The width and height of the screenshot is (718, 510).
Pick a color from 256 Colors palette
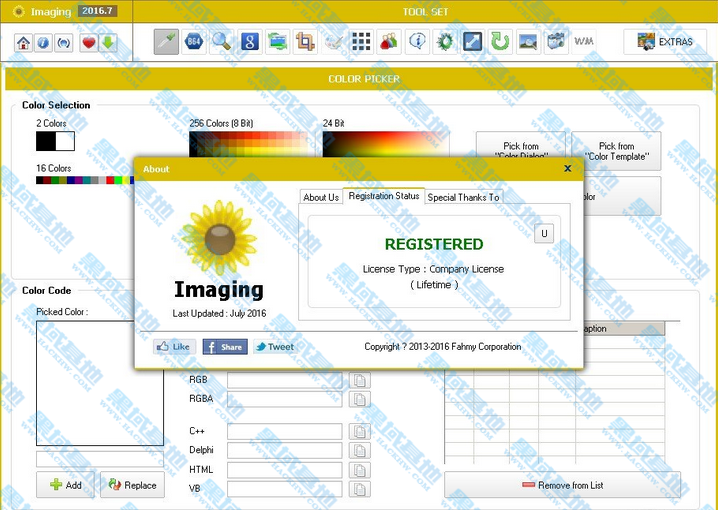(249, 145)
